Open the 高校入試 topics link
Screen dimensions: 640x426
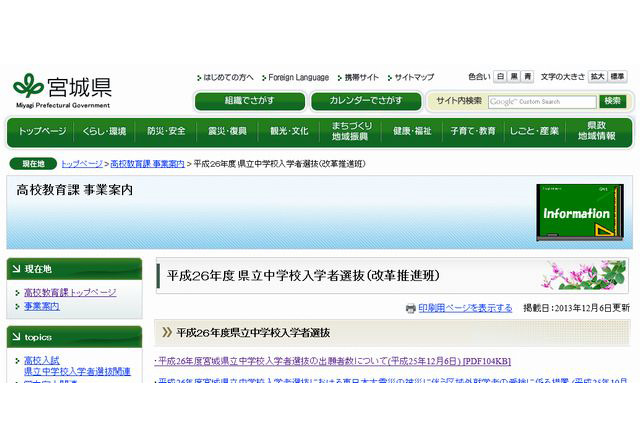coord(42,360)
